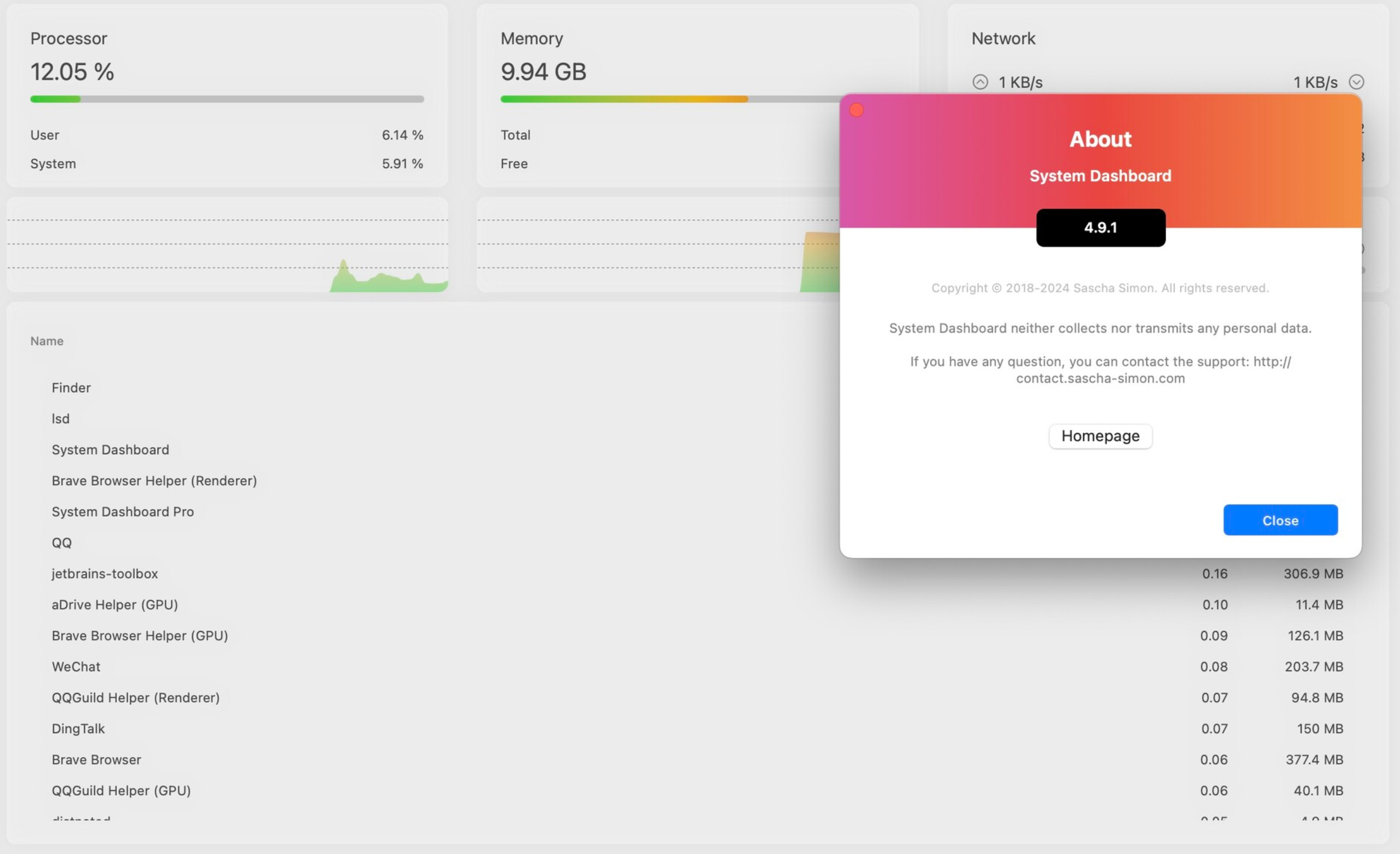Click 203.7 MB memory value for WeChat
The width and height of the screenshot is (1400, 854).
(1314, 667)
